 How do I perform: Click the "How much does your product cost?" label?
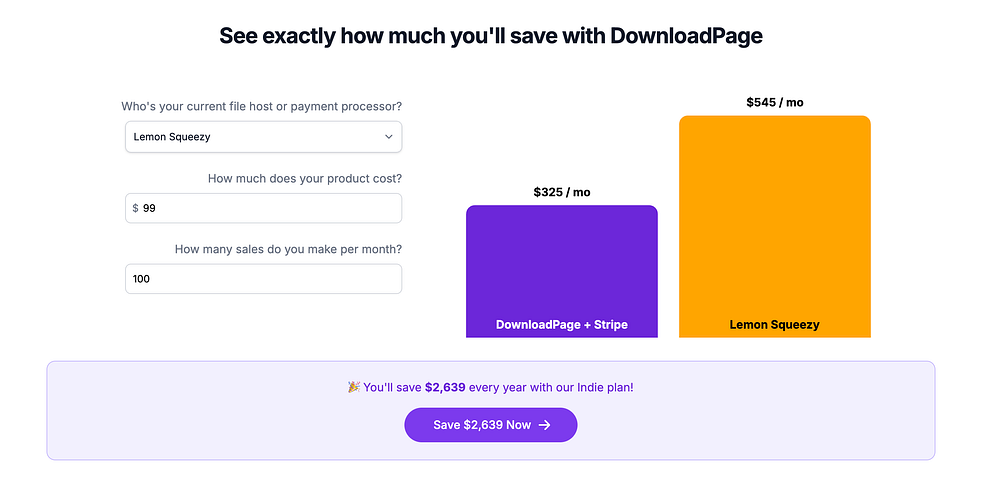pyautogui.click(x=305, y=179)
